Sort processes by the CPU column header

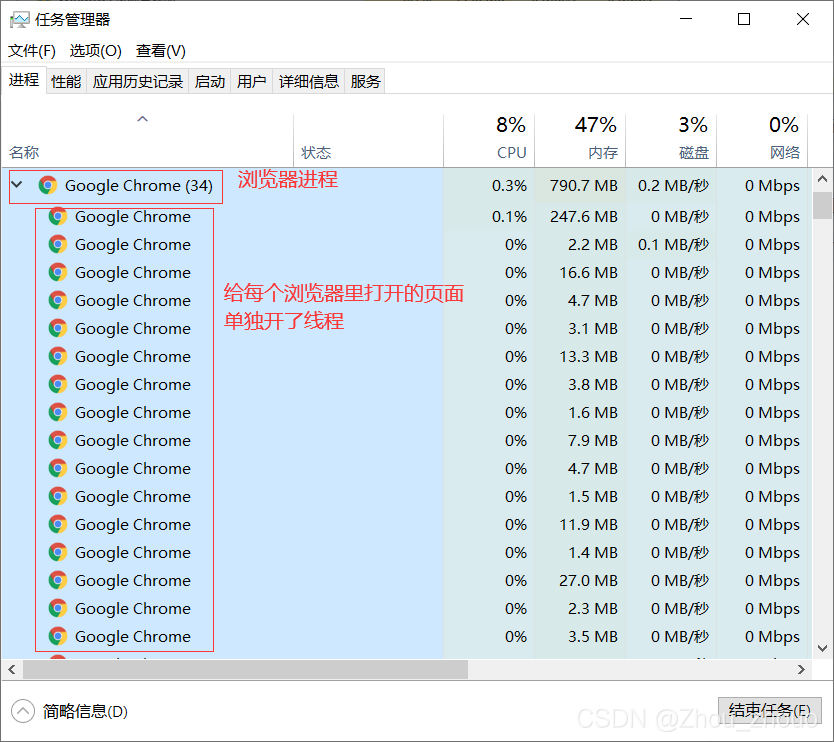point(489,140)
